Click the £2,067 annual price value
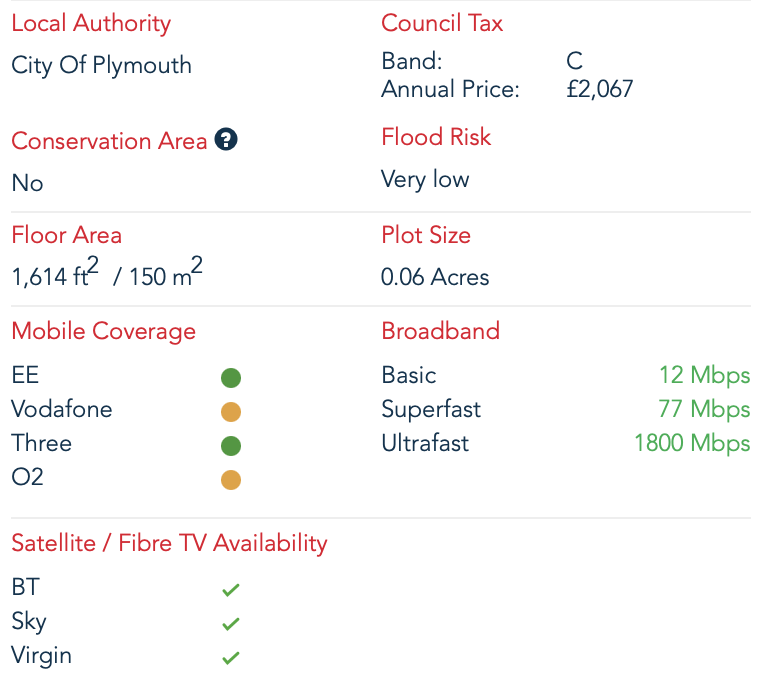This screenshot has height=685, width=763. (599, 89)
